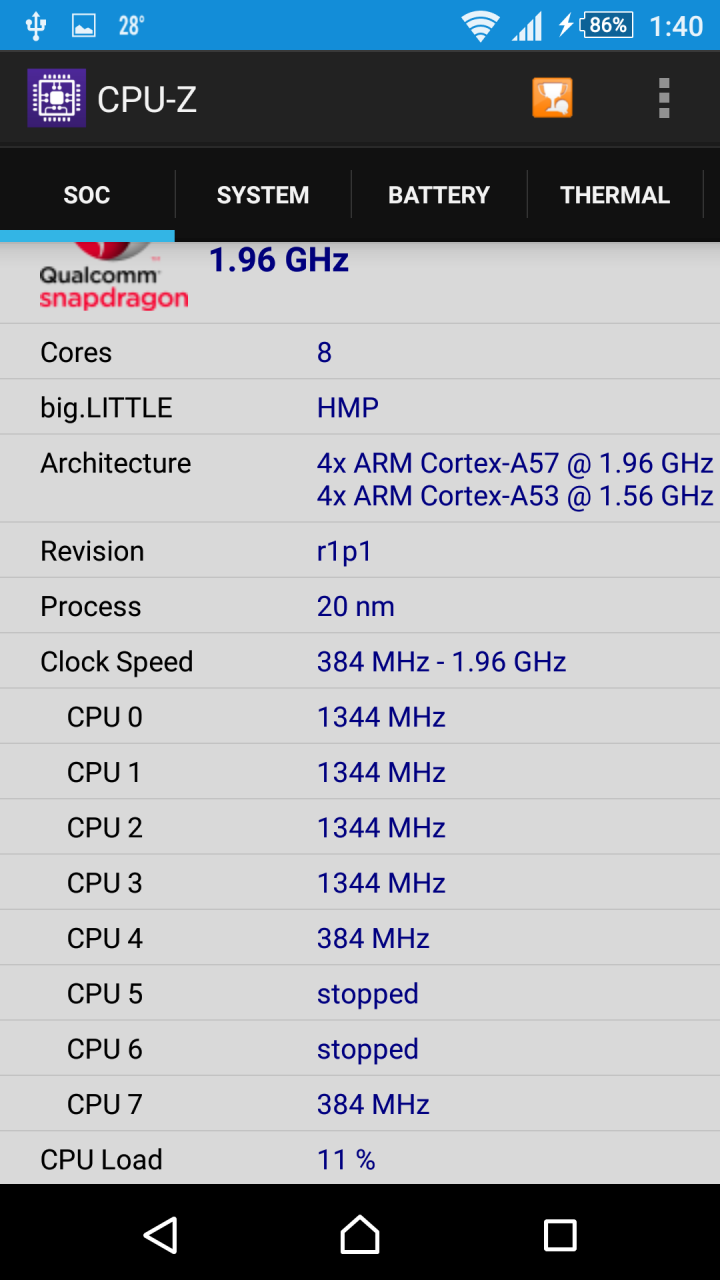Tap the Clock Speed row
Image resolution: width=720 pixels, height=1280 pixels.
pos(360,661)
